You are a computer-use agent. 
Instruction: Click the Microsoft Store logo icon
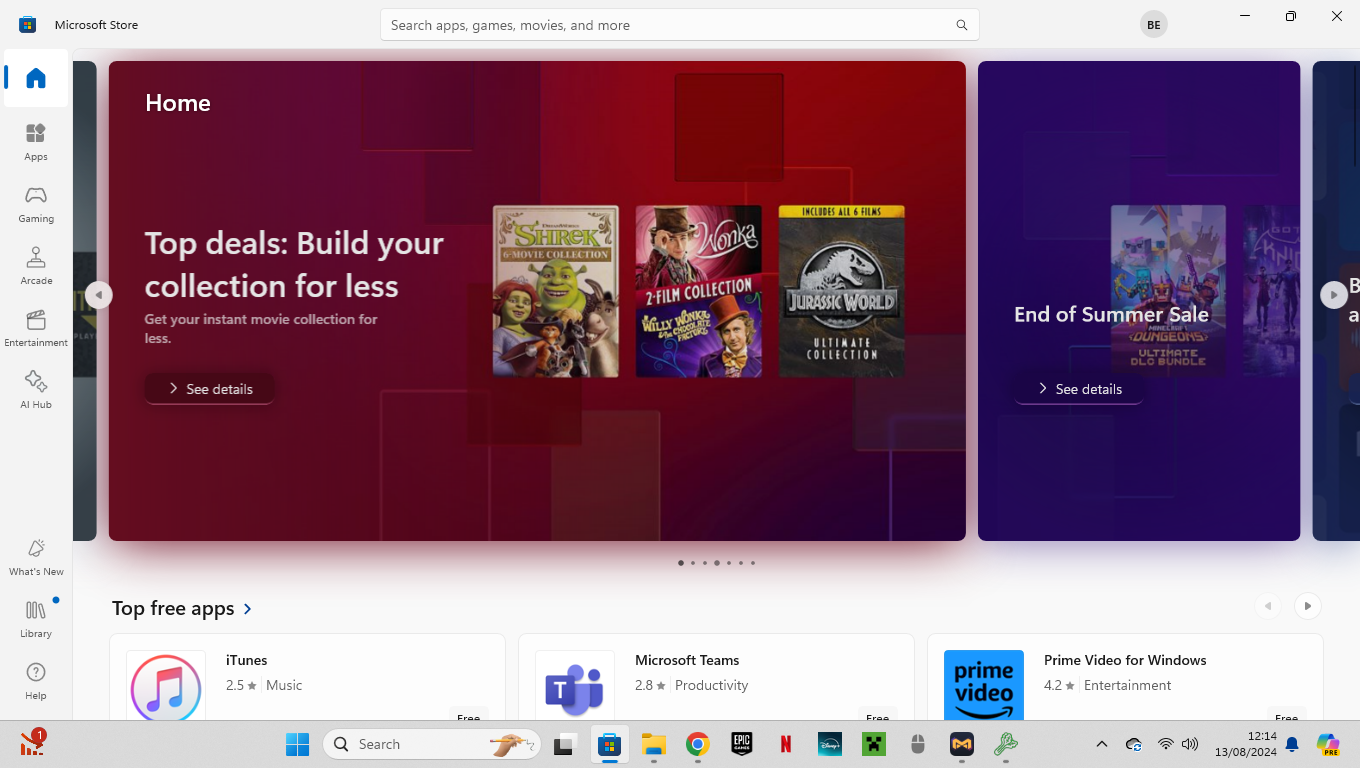tap(28, 25)
